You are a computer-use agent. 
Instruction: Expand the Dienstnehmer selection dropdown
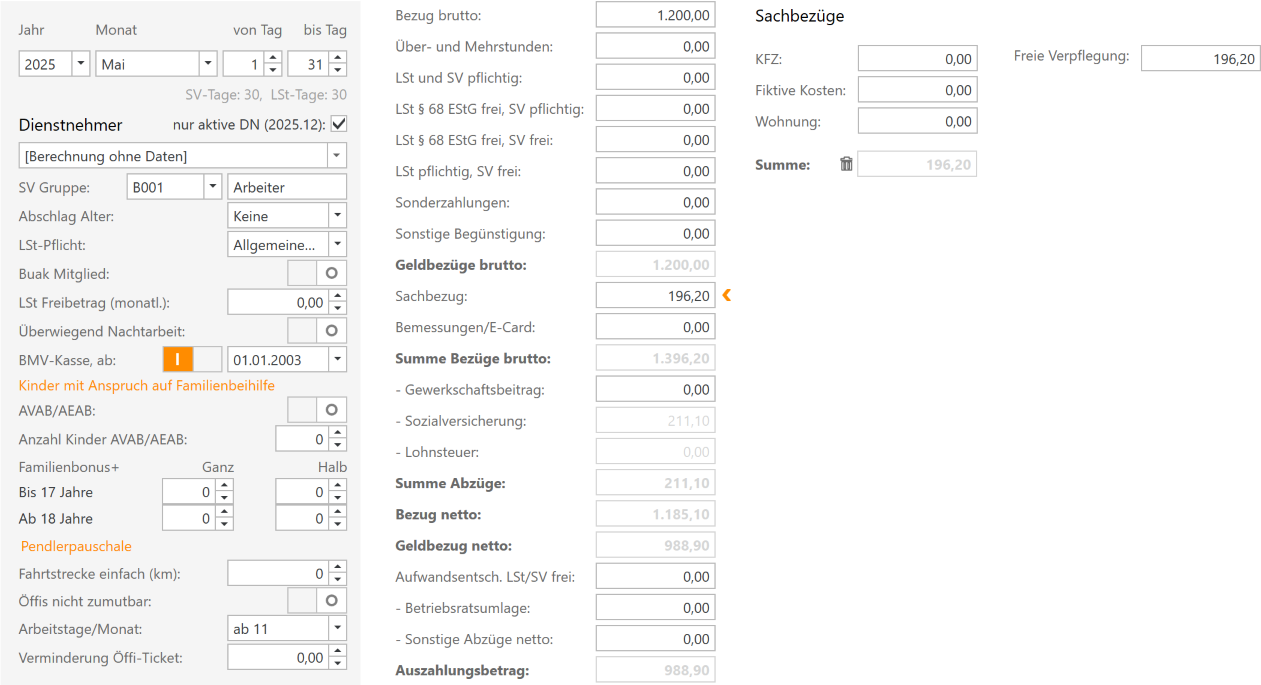[337, 156]
